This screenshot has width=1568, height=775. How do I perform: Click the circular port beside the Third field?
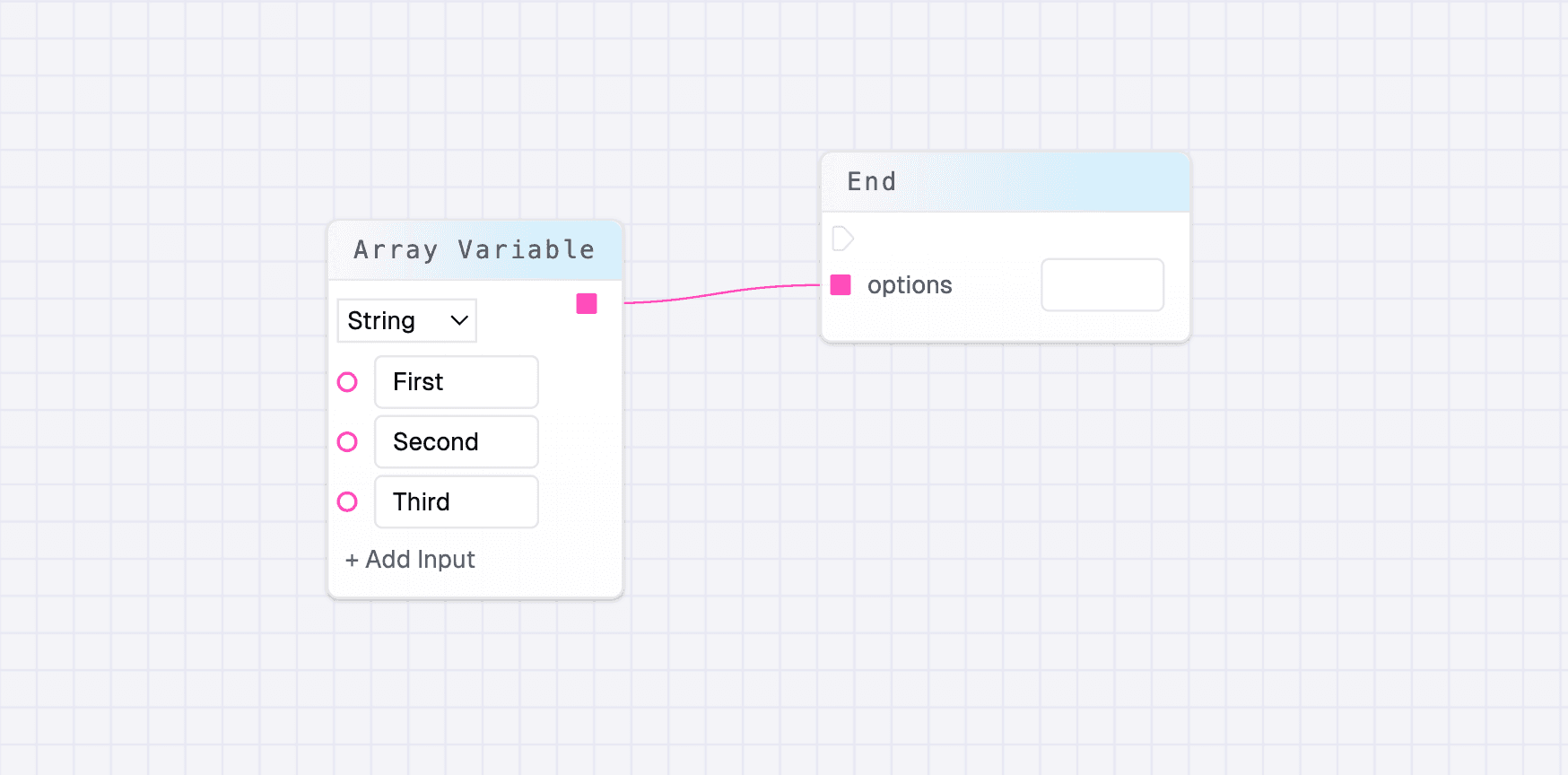pos(348,502)
